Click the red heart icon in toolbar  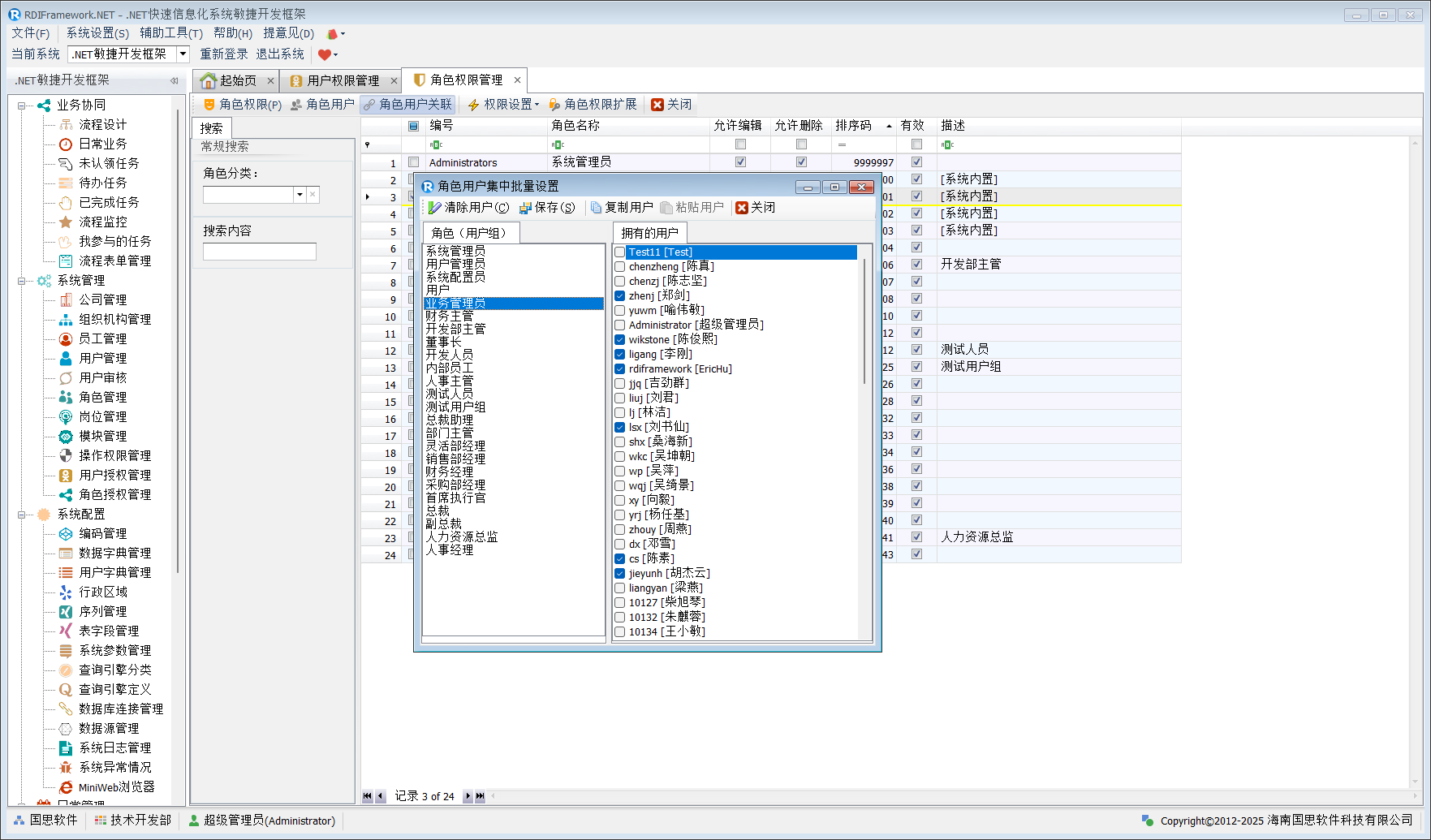325,54
